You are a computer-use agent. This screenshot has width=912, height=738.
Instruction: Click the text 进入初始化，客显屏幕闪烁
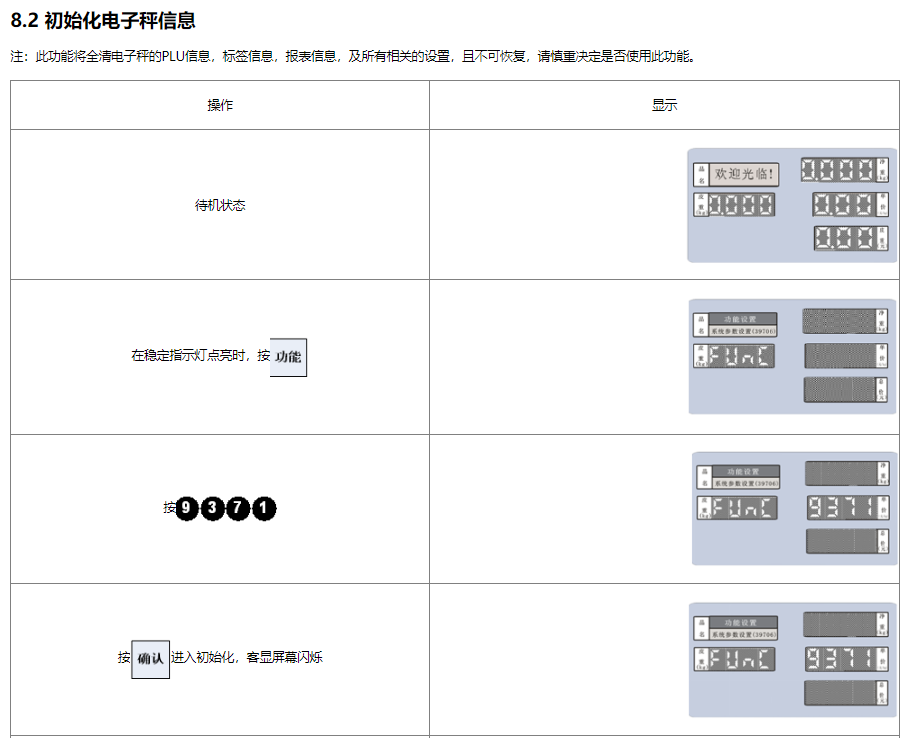[246, 658]
